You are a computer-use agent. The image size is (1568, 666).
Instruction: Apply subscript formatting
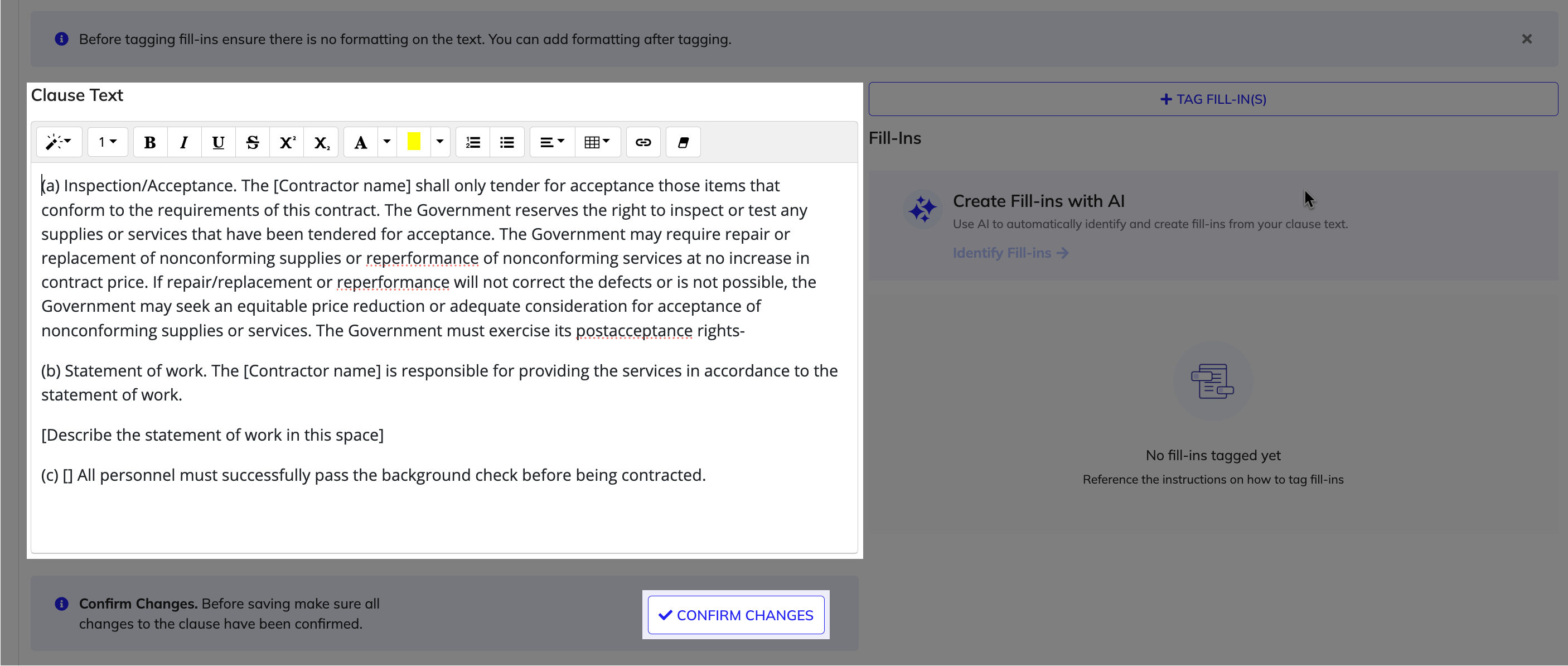pyautogui.click(x=321, y=142)
